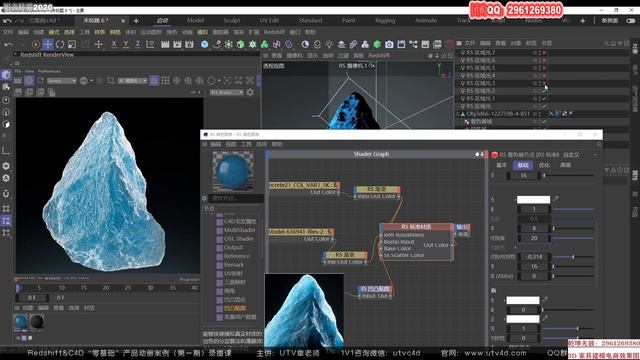This screenshot has width=640, height=360.
Task: Toggle enable checkmark for RS 区域光.6
Action: (544, 60)
